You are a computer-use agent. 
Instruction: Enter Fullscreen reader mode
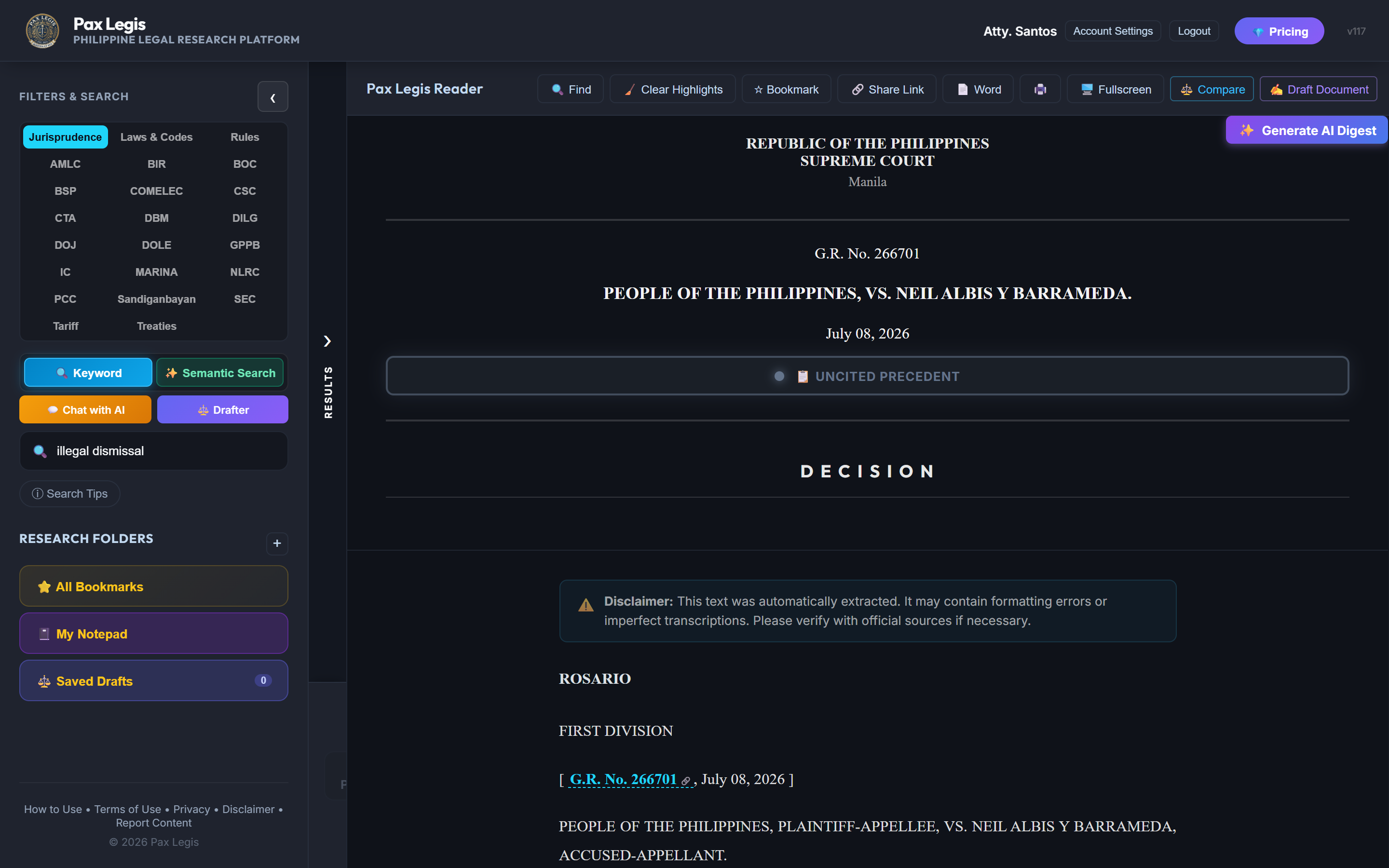(x=1115, y=89)
